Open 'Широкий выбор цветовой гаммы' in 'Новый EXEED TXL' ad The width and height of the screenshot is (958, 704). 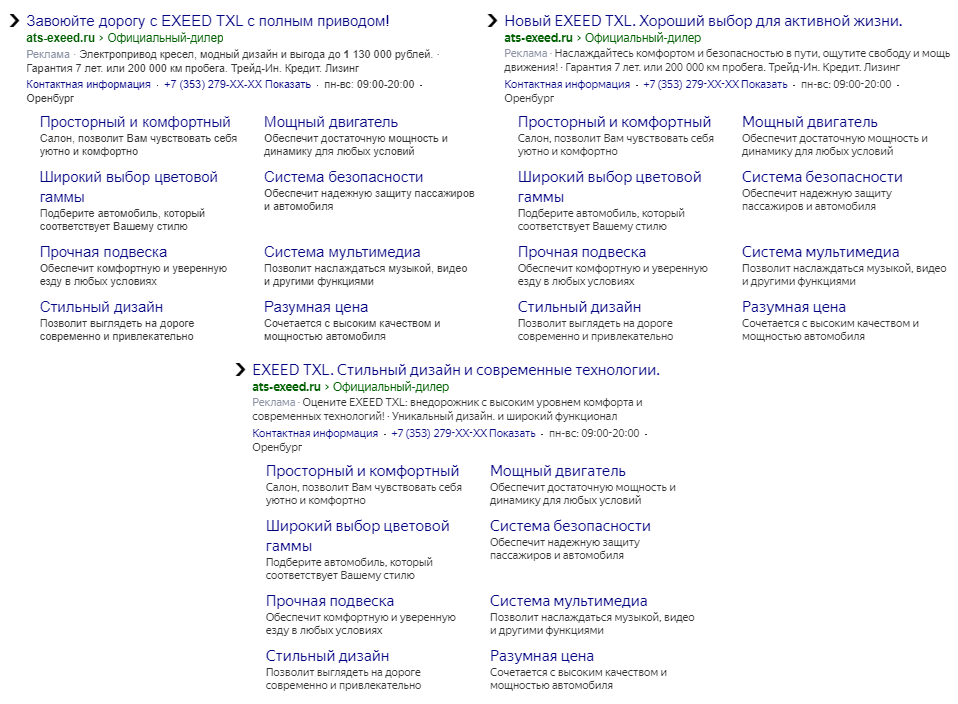pos(610,187)
